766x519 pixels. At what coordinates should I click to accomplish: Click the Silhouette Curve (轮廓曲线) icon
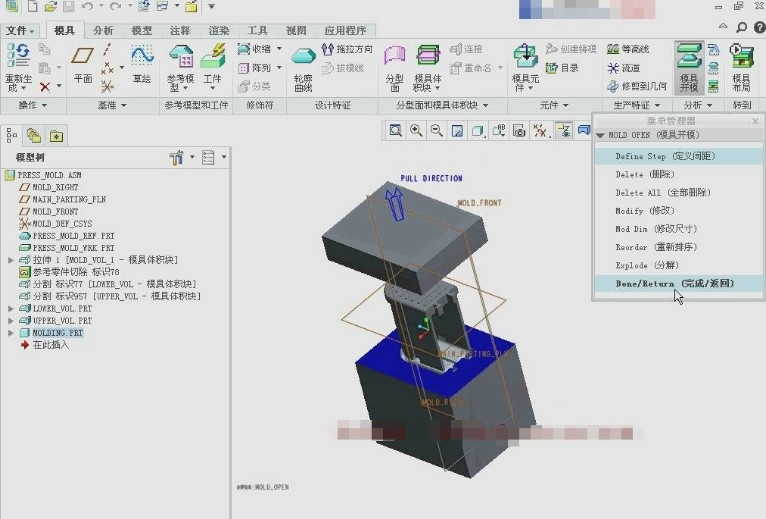(x=303, y=57)
